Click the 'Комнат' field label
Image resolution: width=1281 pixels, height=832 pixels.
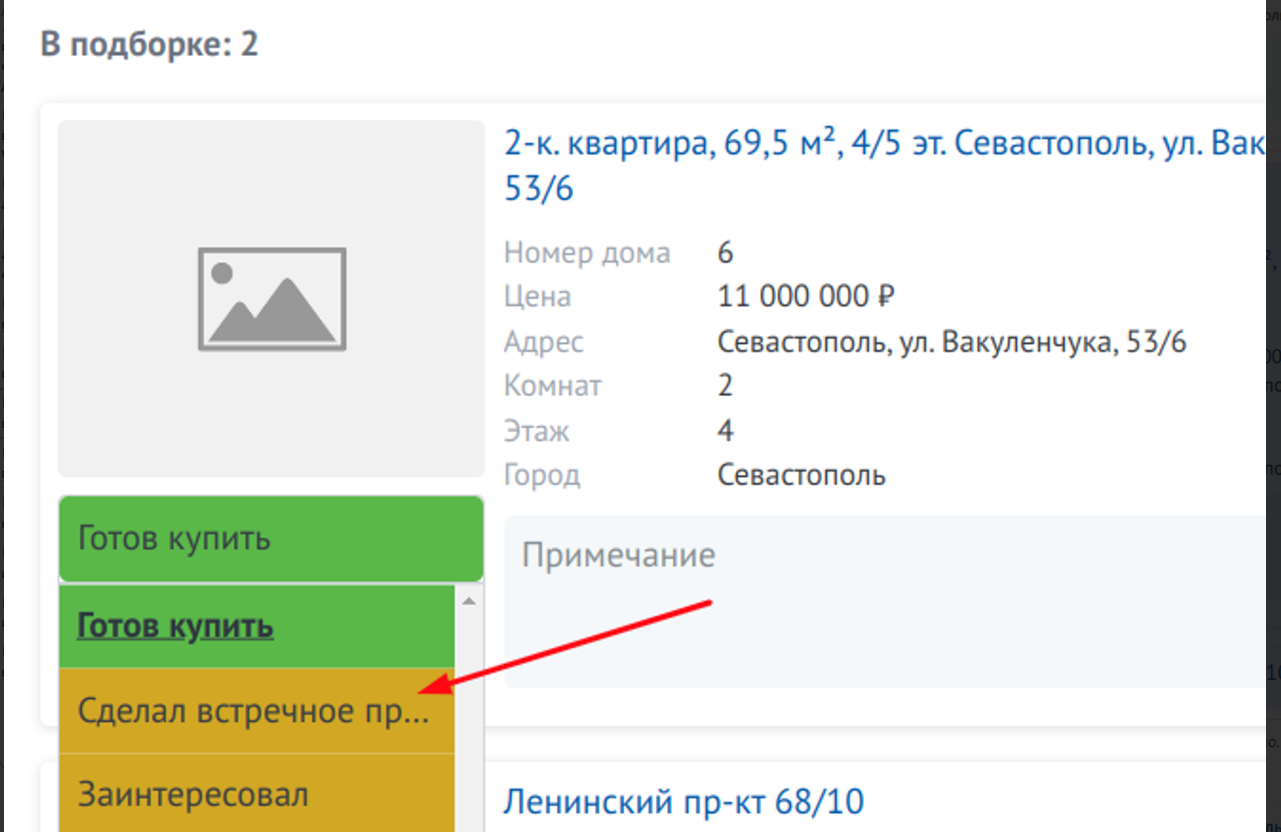553,386
